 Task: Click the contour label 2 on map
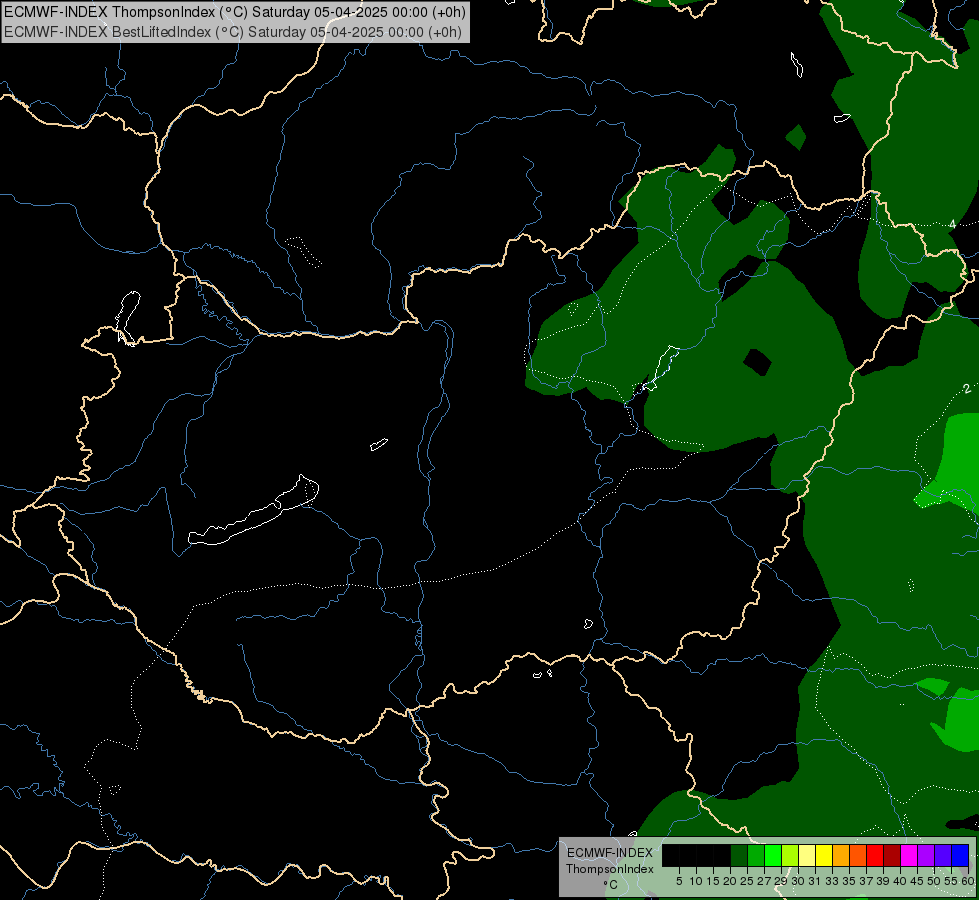point(967,388)
